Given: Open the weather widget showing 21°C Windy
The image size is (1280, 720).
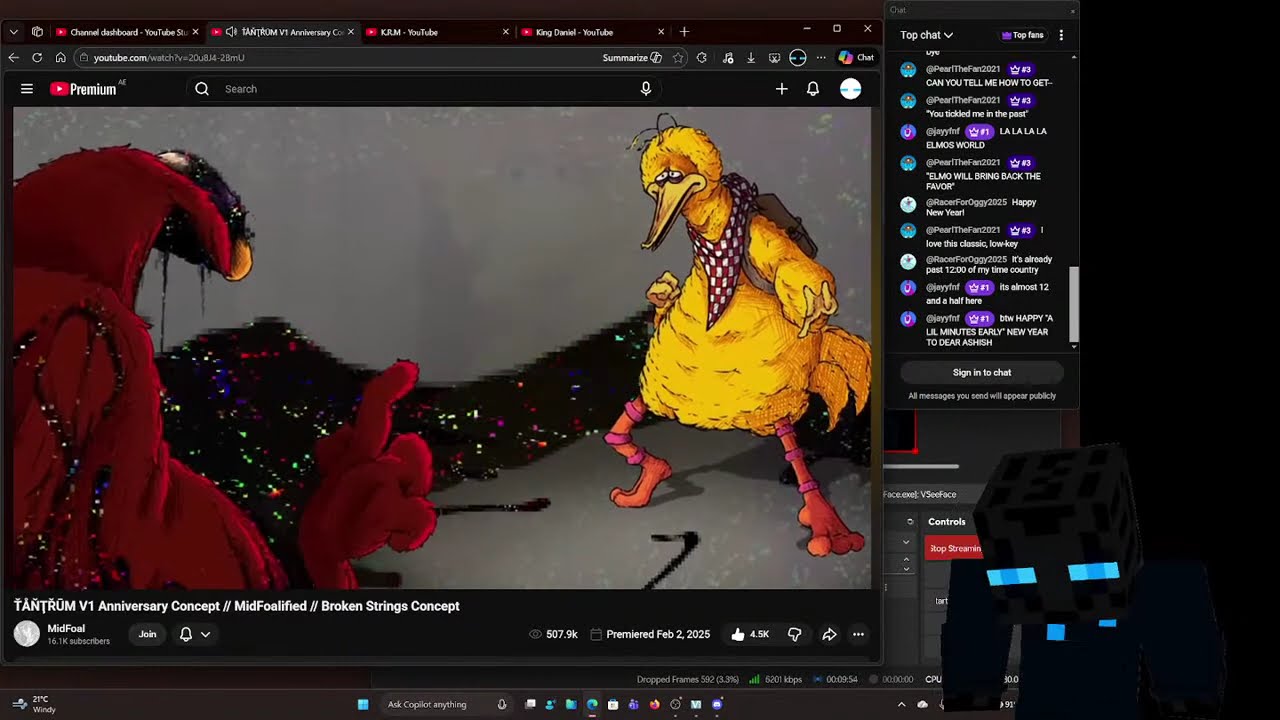Looking at the screenshot, I should [33, 704].
